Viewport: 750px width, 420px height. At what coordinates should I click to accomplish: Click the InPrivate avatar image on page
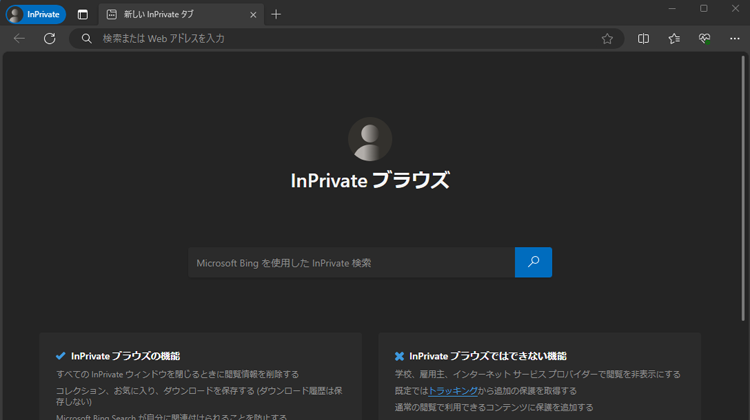click(370, 139)
